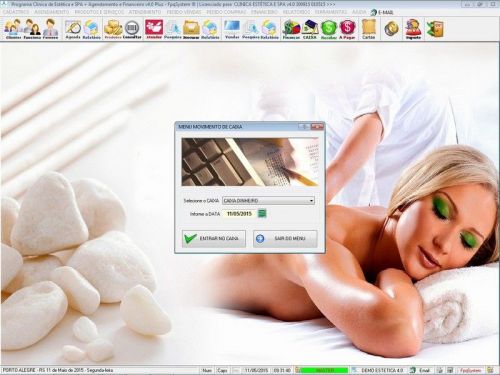Viewport: 500px width, 375px height.
Task: Open the PEDIDO COMPRAS menu
Action: pyautogui.click(x=226, y=12)
